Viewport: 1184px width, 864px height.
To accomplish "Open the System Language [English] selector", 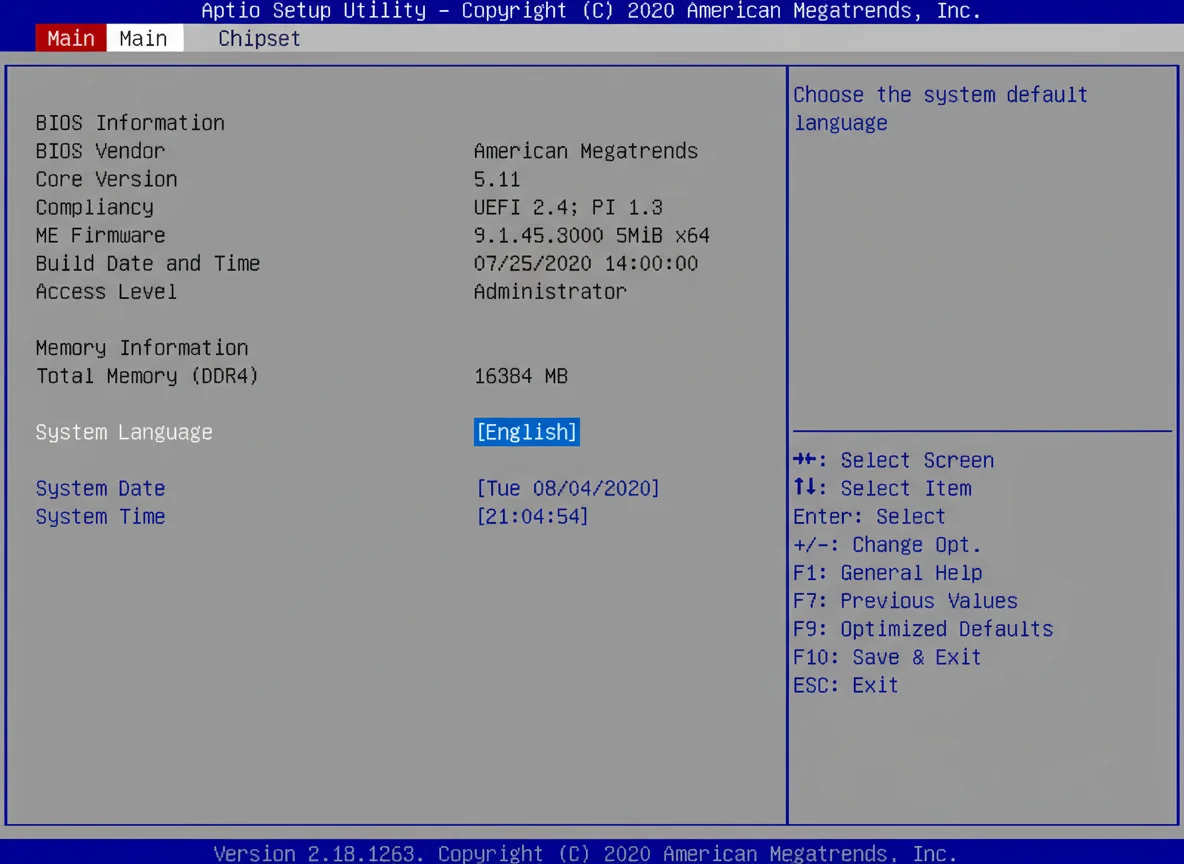I will pyautogui.click(x=526, y=432).
